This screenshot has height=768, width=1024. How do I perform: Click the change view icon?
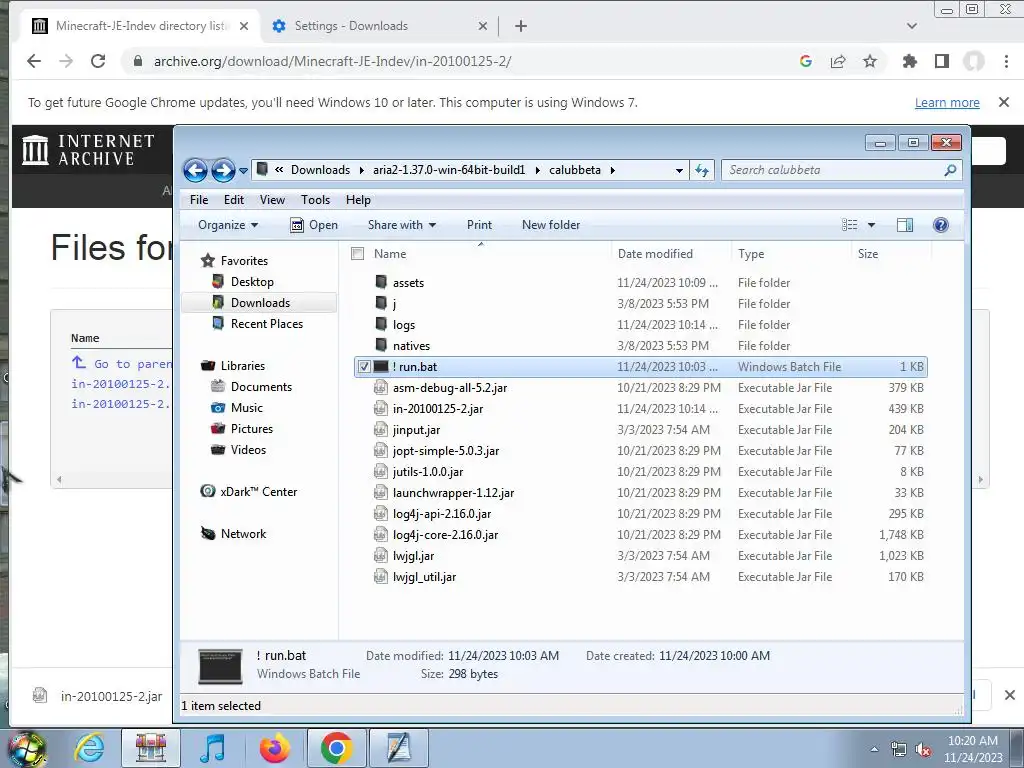click(850, 225)
